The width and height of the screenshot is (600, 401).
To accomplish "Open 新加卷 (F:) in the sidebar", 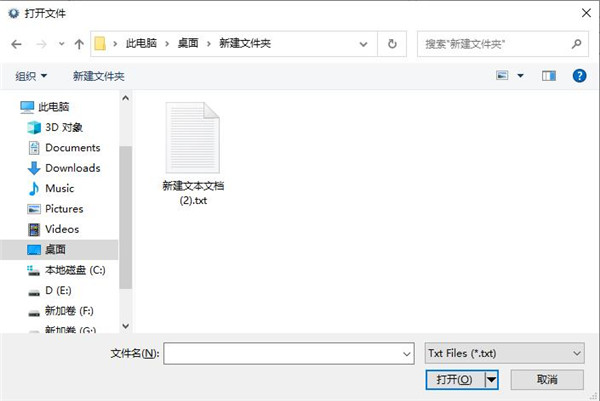I will (59, 311).
